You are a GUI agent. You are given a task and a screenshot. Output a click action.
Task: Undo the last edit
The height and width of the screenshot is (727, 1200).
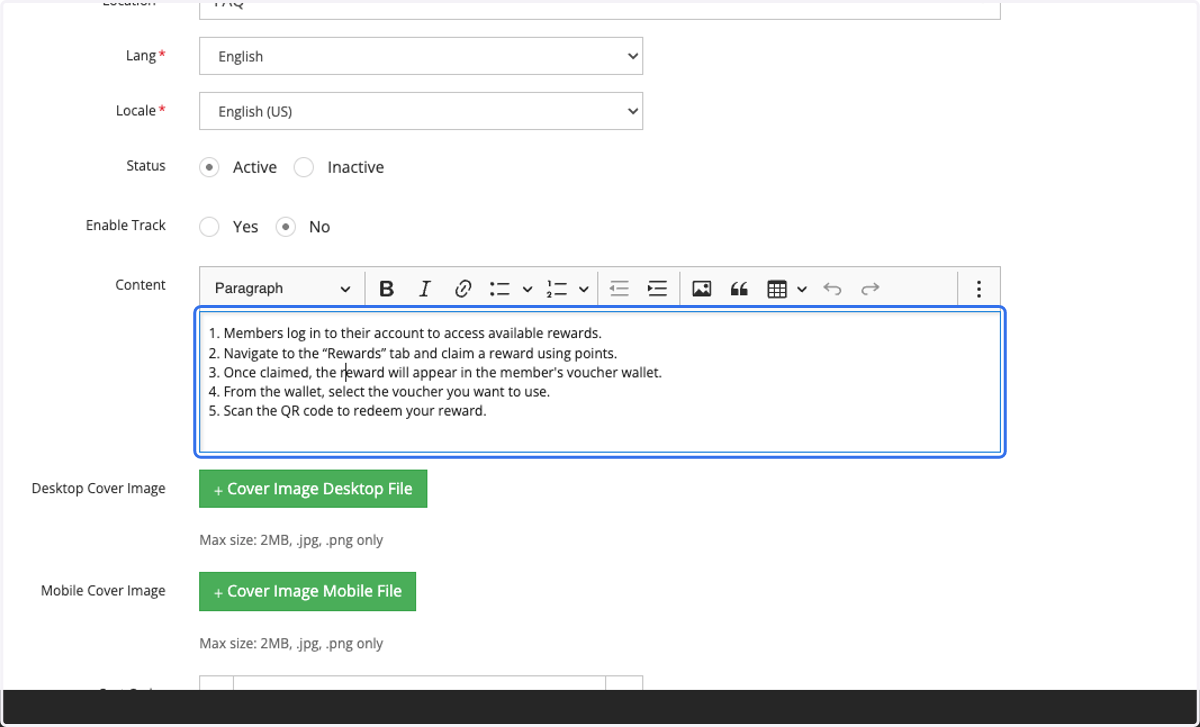tap(832, 289)
